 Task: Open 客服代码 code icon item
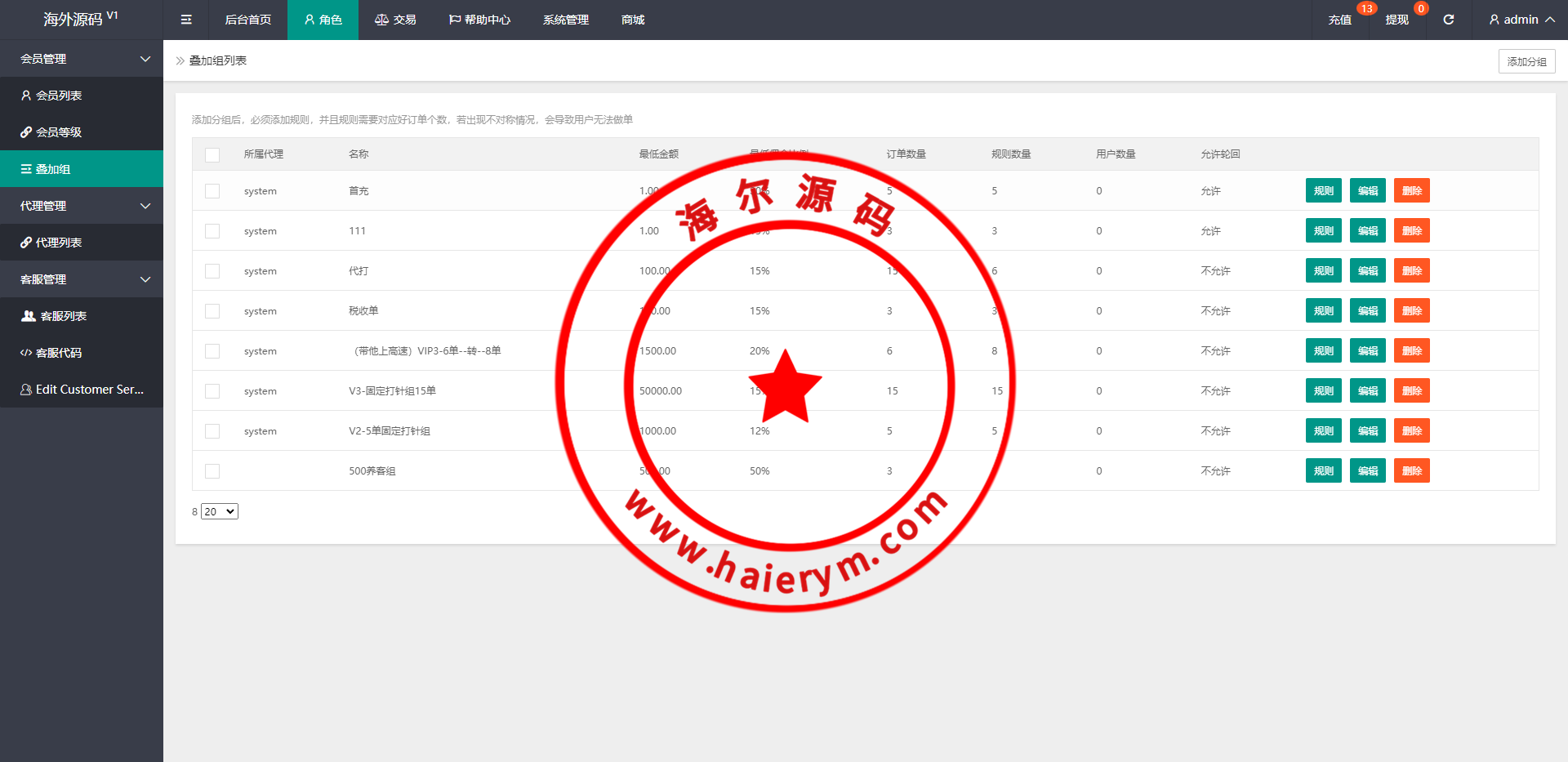[x=51, y=353]
